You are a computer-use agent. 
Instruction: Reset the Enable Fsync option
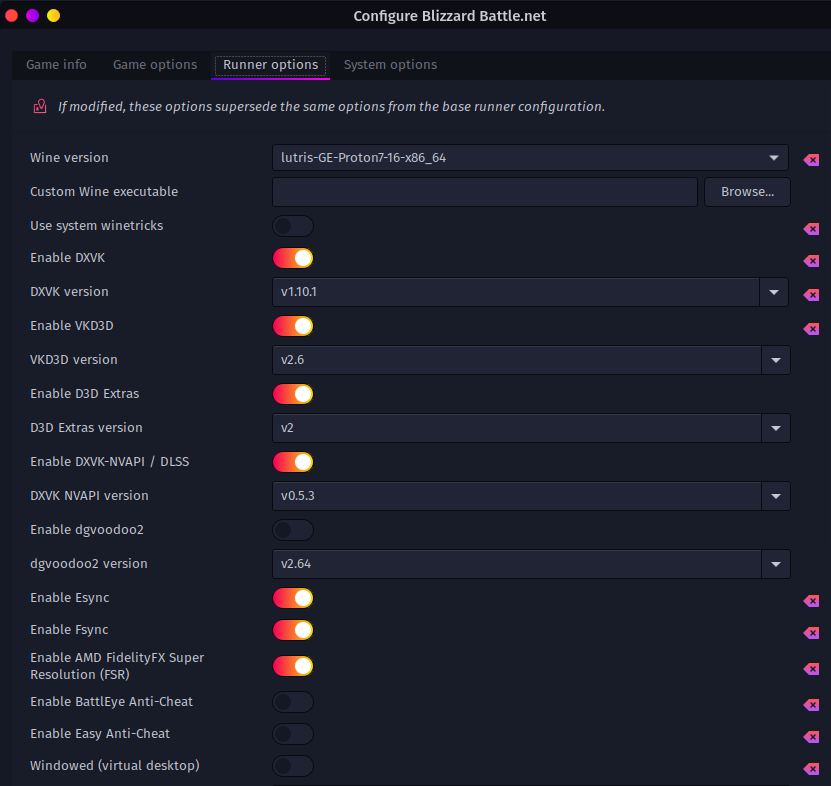[811, 633]
